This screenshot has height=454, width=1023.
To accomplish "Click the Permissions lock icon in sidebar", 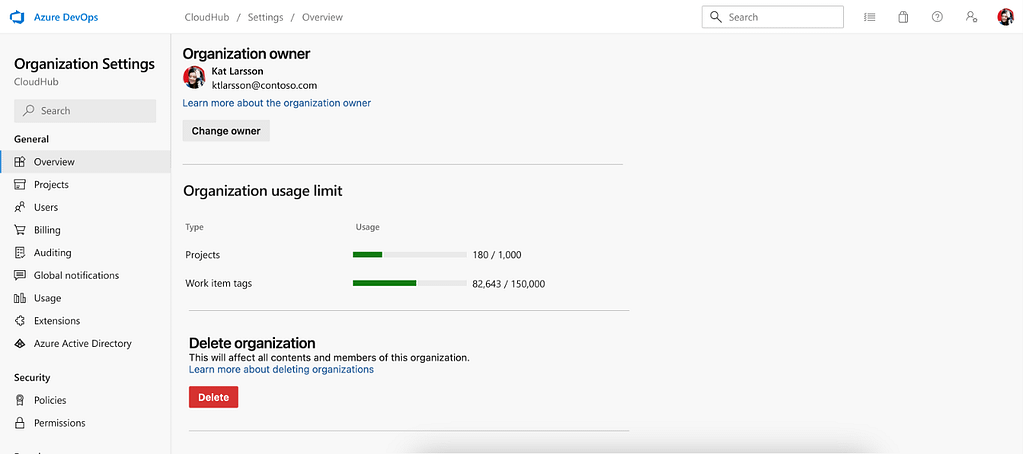I will pyautogui.click(x=20, y=423).
